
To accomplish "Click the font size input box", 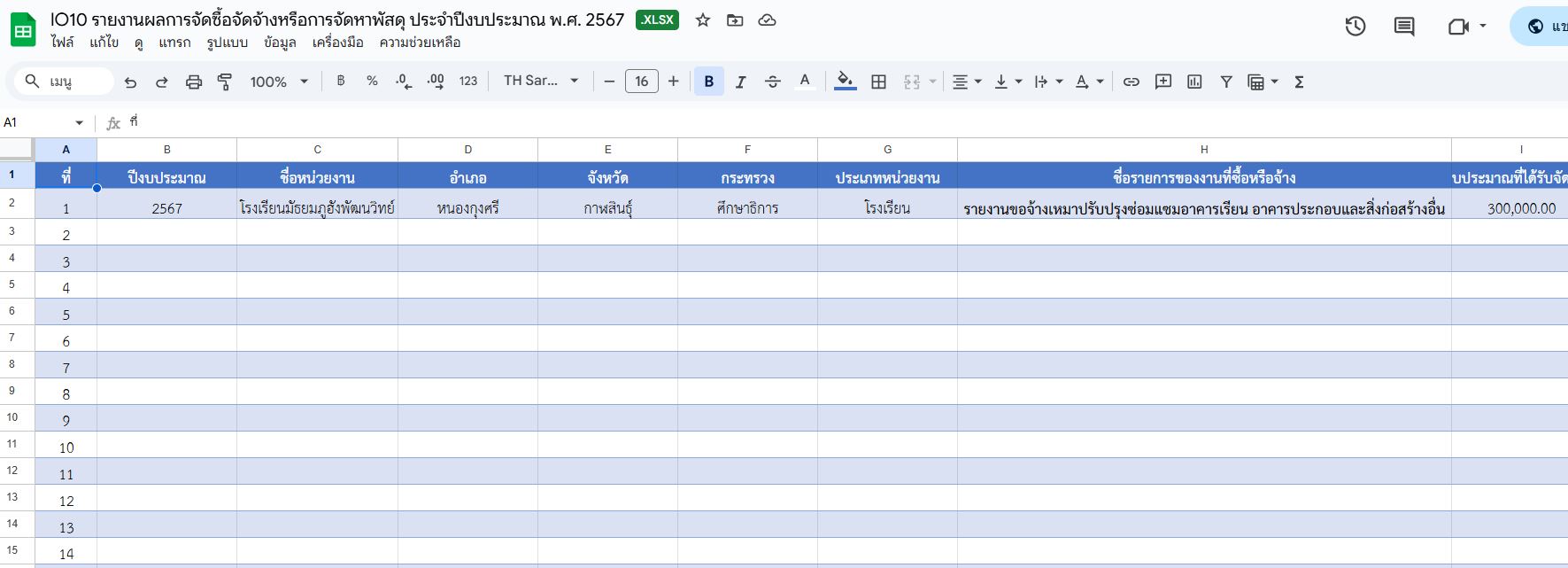I will 641,82.
